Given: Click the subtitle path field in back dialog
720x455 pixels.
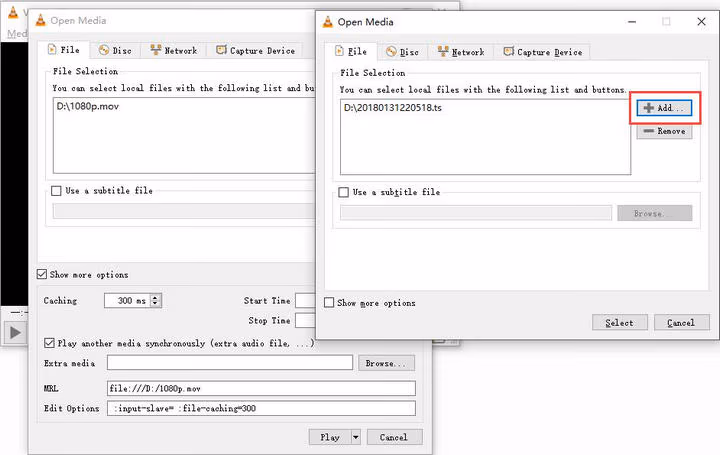Looking at the screenshot, I should click(184, 212).
